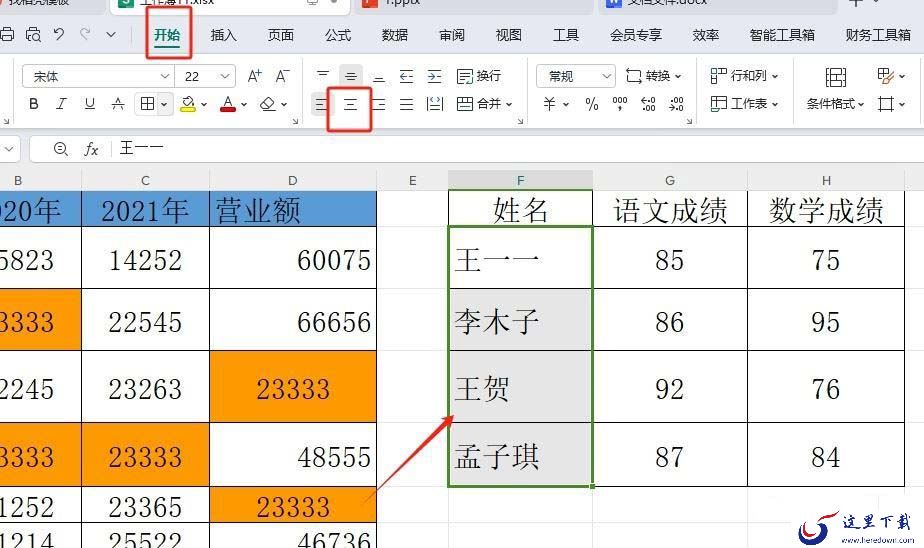Viewport: 924px width, 548px height.
Task: Open the 页面 ribbon tab
Action: (x=280, y=35)
